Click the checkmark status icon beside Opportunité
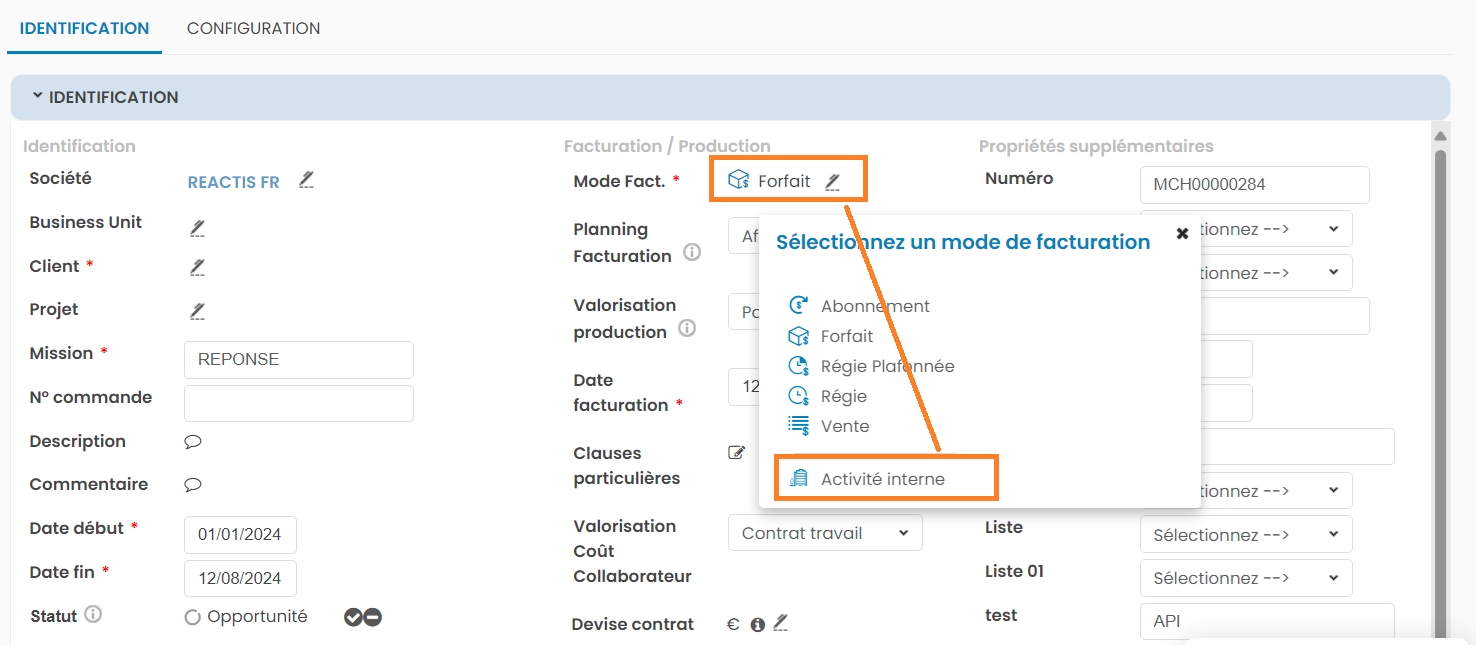Screen dimensions: 1476x648 tap(353, 617)
